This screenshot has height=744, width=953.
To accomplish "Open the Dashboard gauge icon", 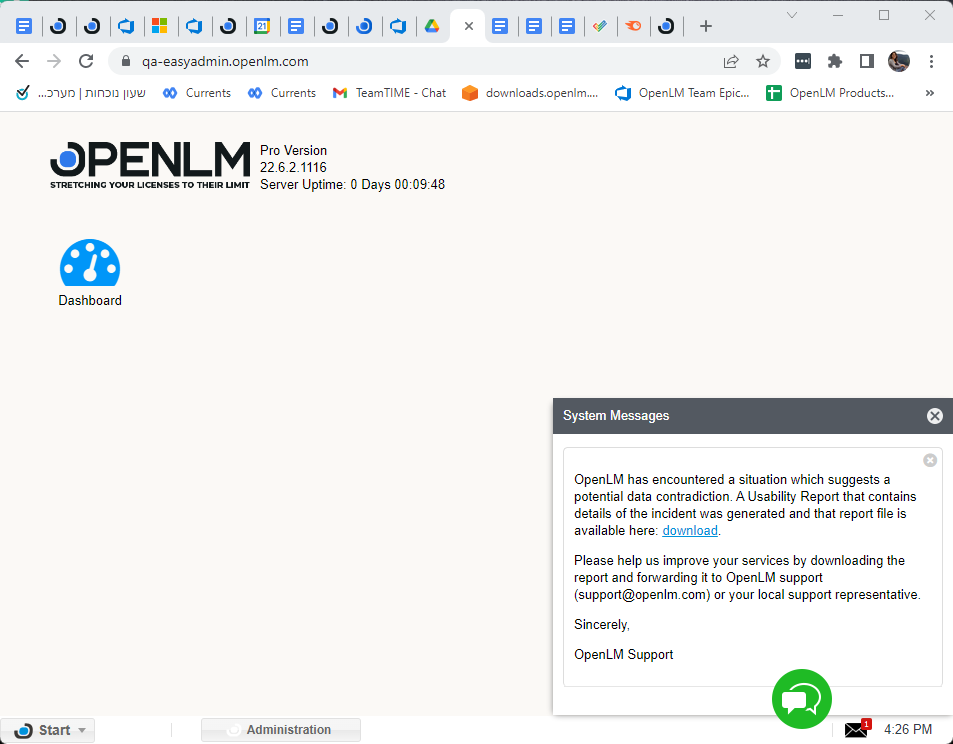I will click(x=90, y=264).
